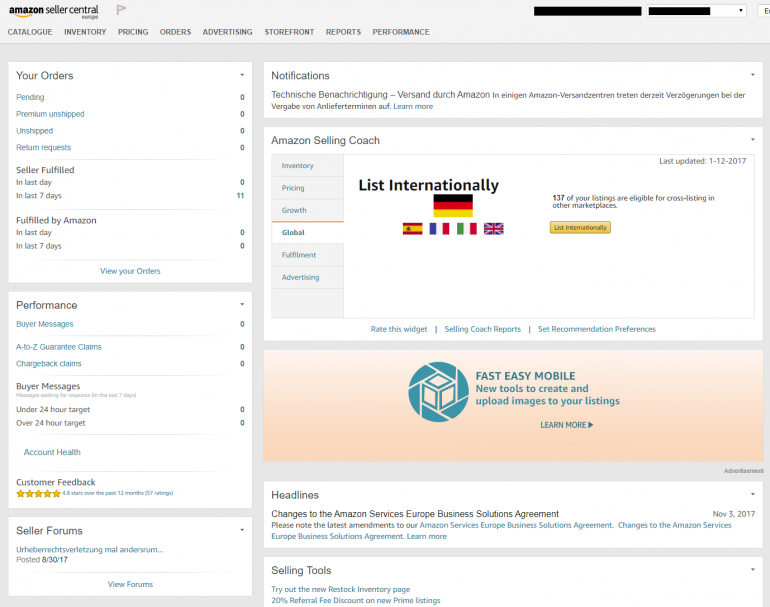Switch to Selling Coach Advertising tab
Viewport: 770px width, 607px height.
307,277
